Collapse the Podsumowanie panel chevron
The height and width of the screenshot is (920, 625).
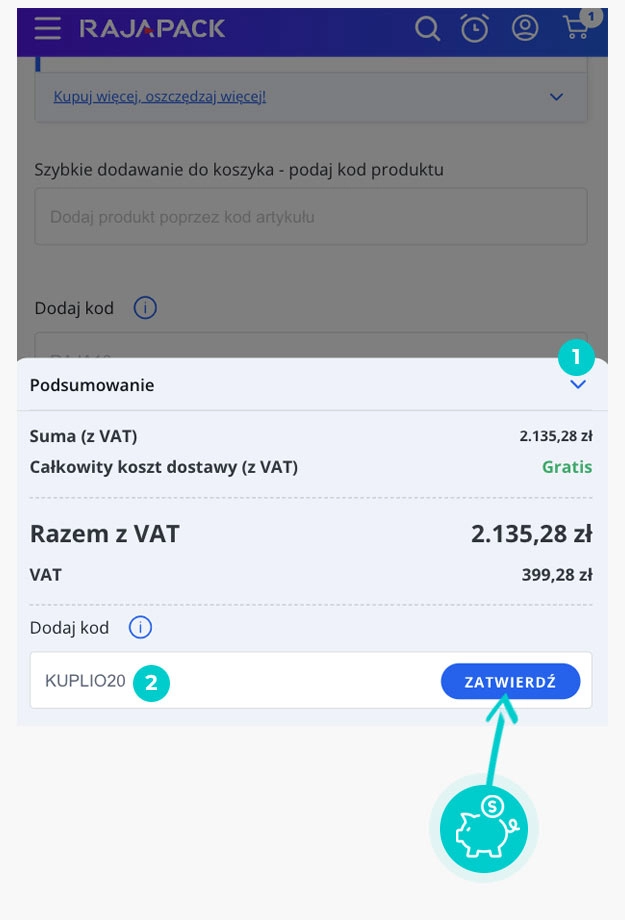[x=578, y=385]
